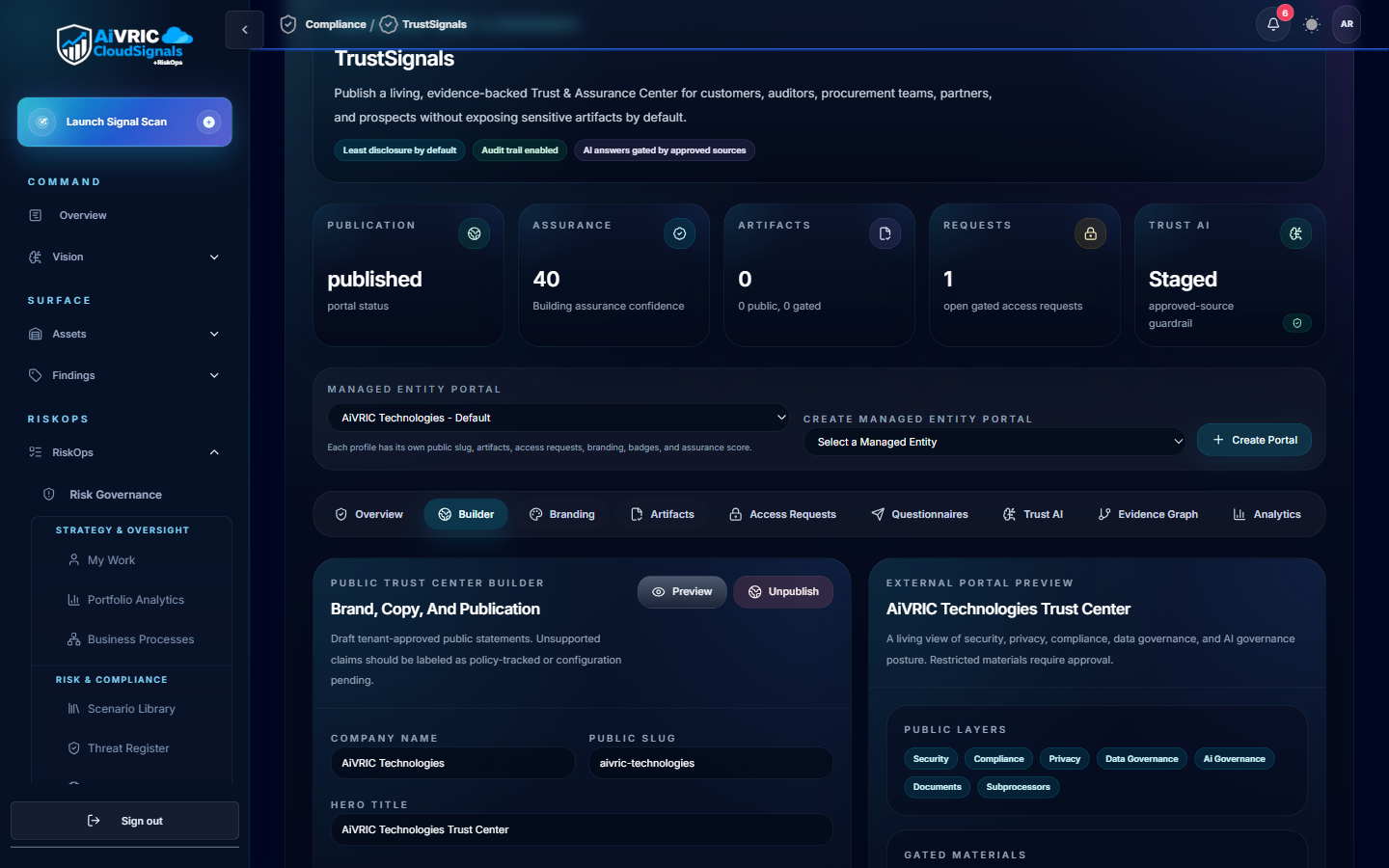Click the Threat Register shield icon
Viewport: 1389px width, 868px height.
(73, 747)
